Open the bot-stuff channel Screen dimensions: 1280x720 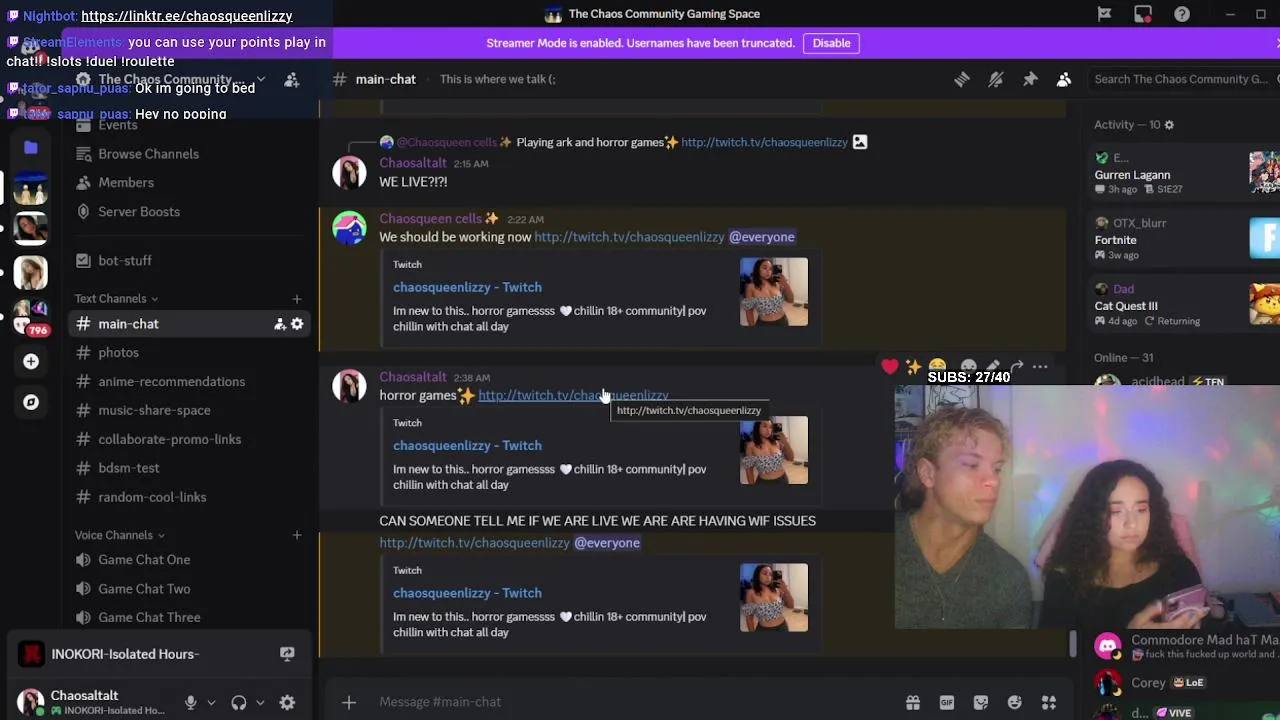pyautogui.click(x=125, y=261)
